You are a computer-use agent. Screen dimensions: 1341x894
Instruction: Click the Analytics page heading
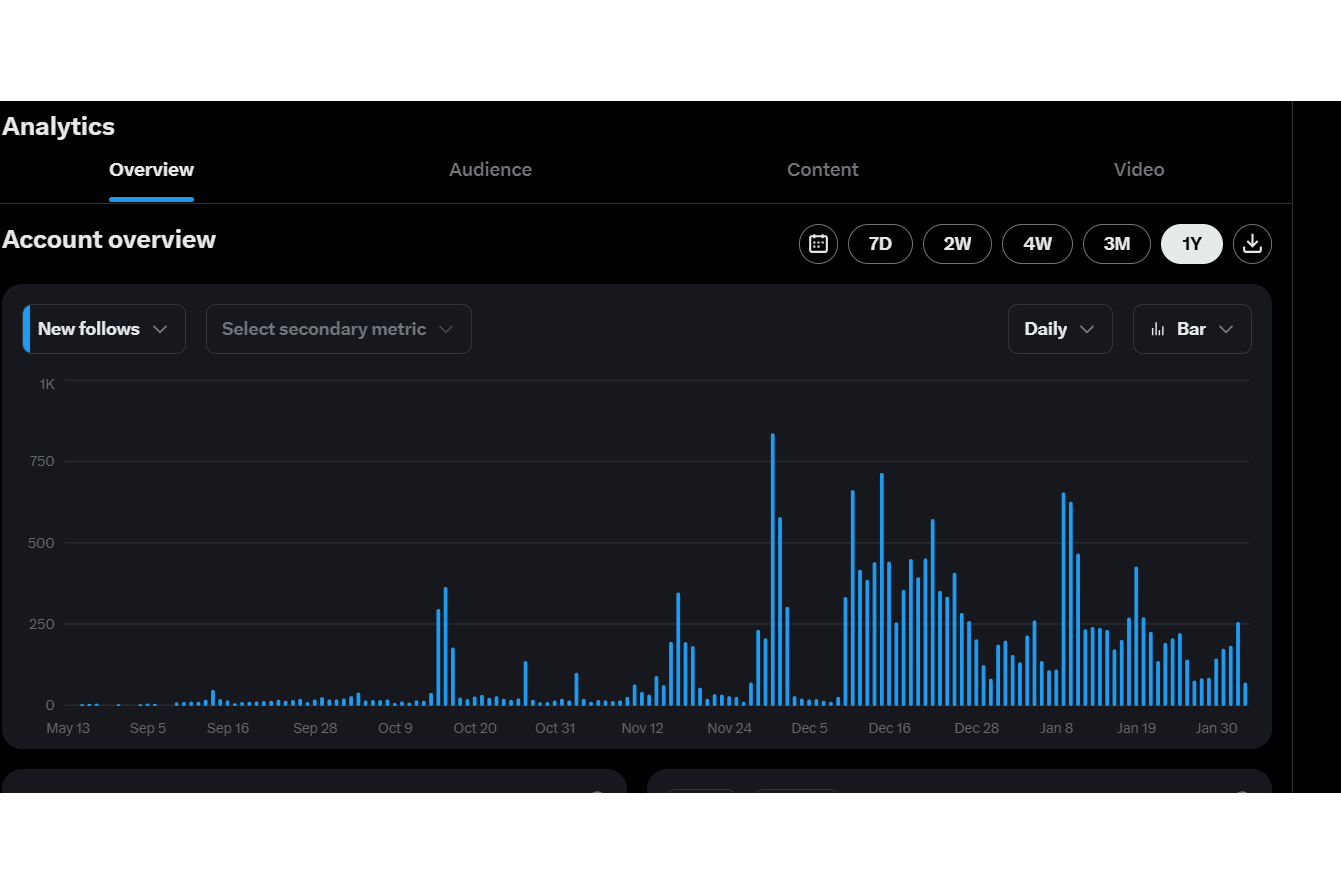click(59, 127)
